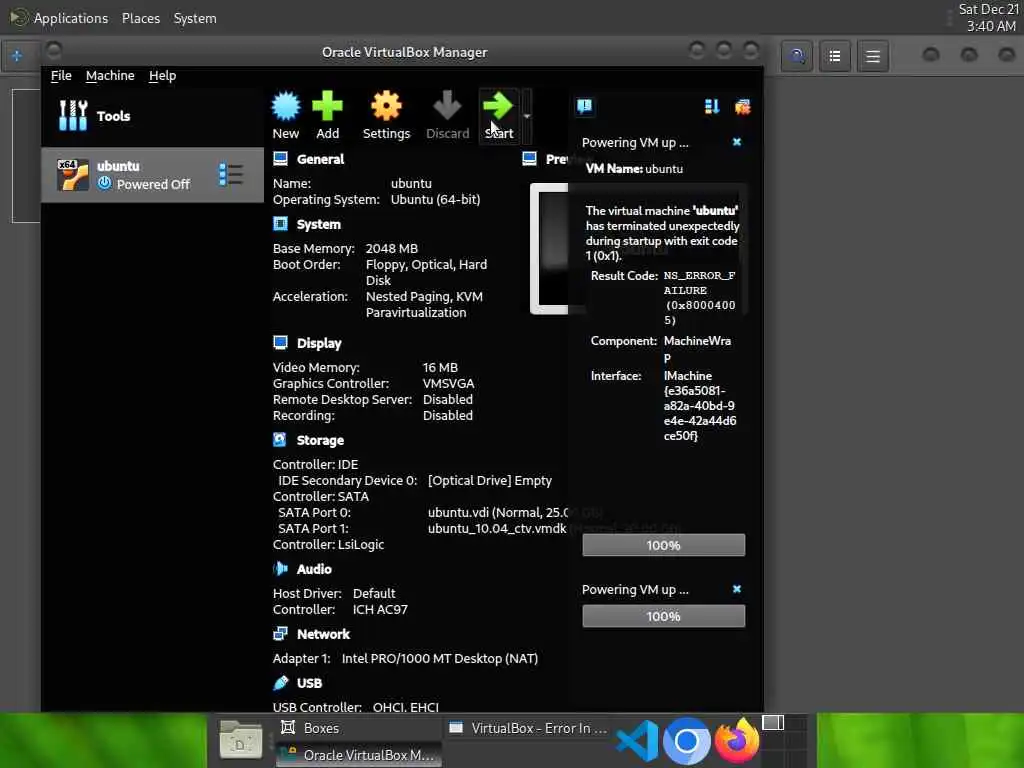Open the Places menu in top panel
The height and width of the screenshot is (768, 1024).
140,18
